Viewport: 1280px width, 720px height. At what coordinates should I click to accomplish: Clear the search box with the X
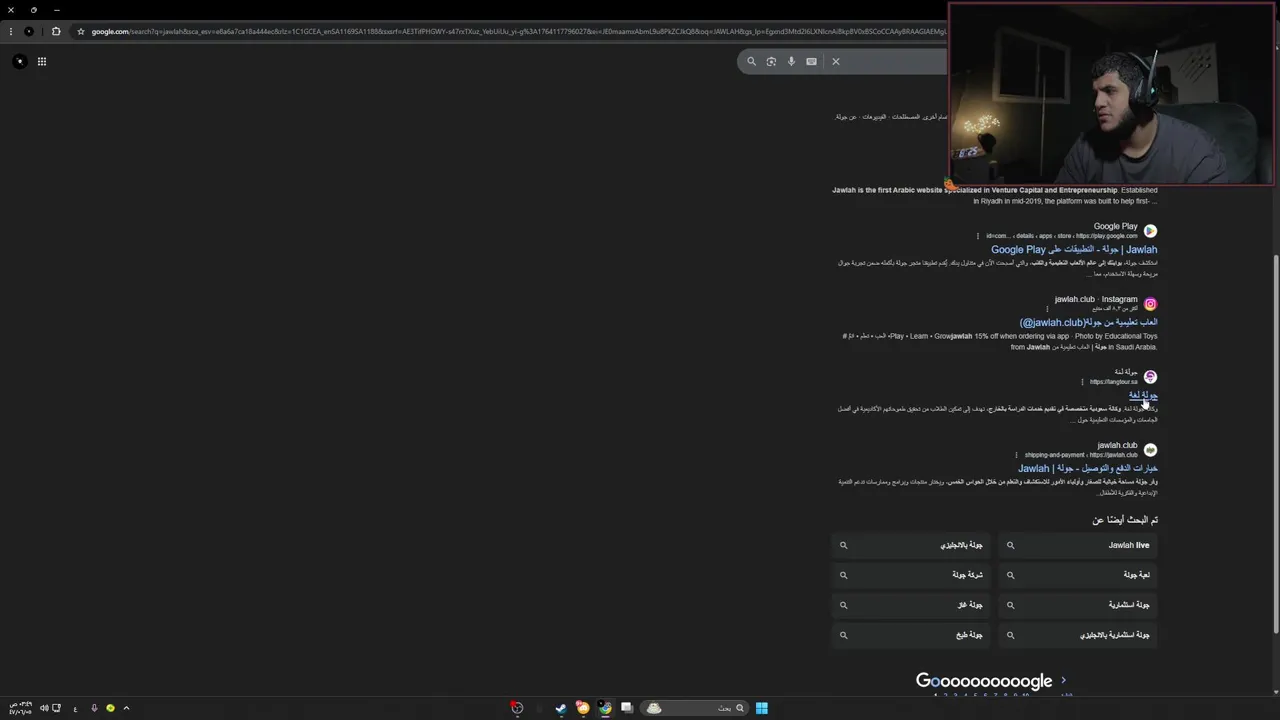pos(836,61)
